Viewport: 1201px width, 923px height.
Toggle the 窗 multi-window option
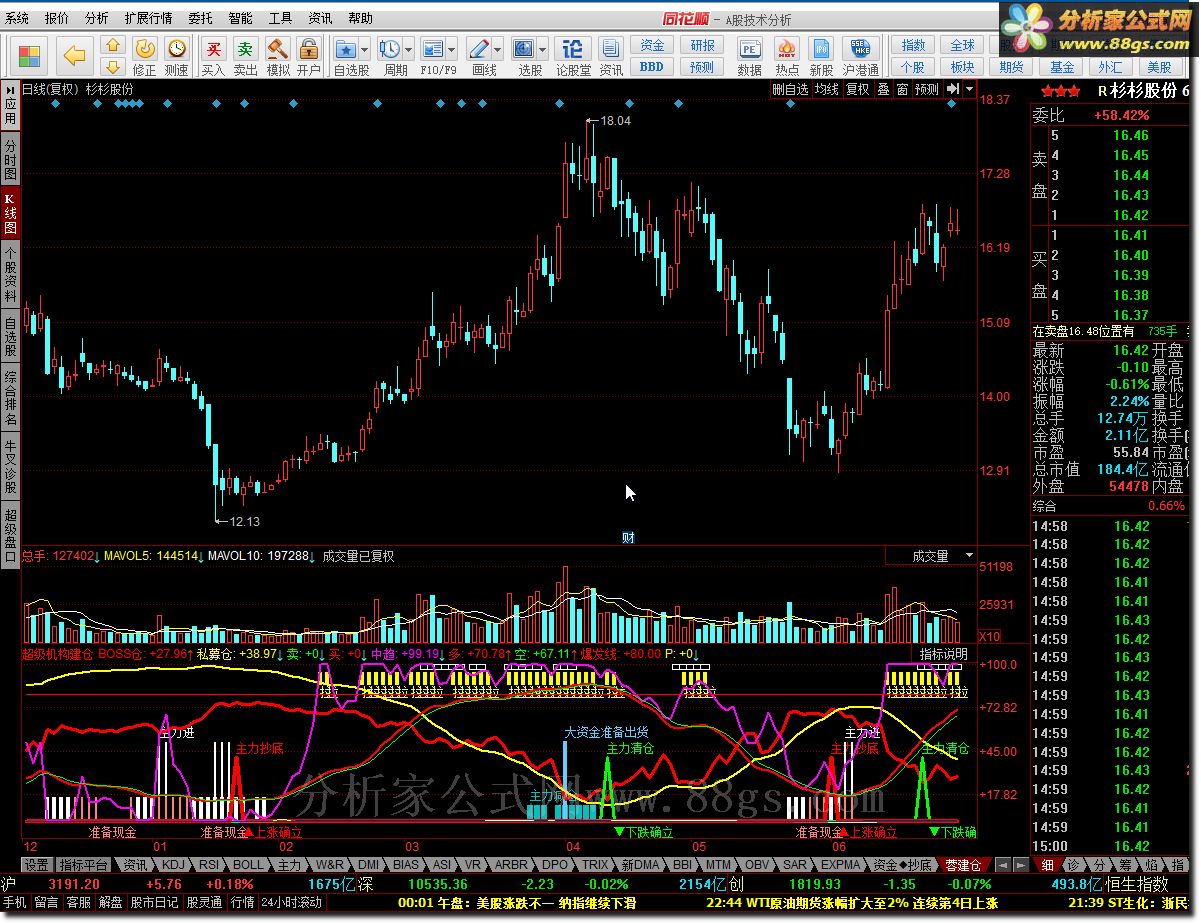902,89
